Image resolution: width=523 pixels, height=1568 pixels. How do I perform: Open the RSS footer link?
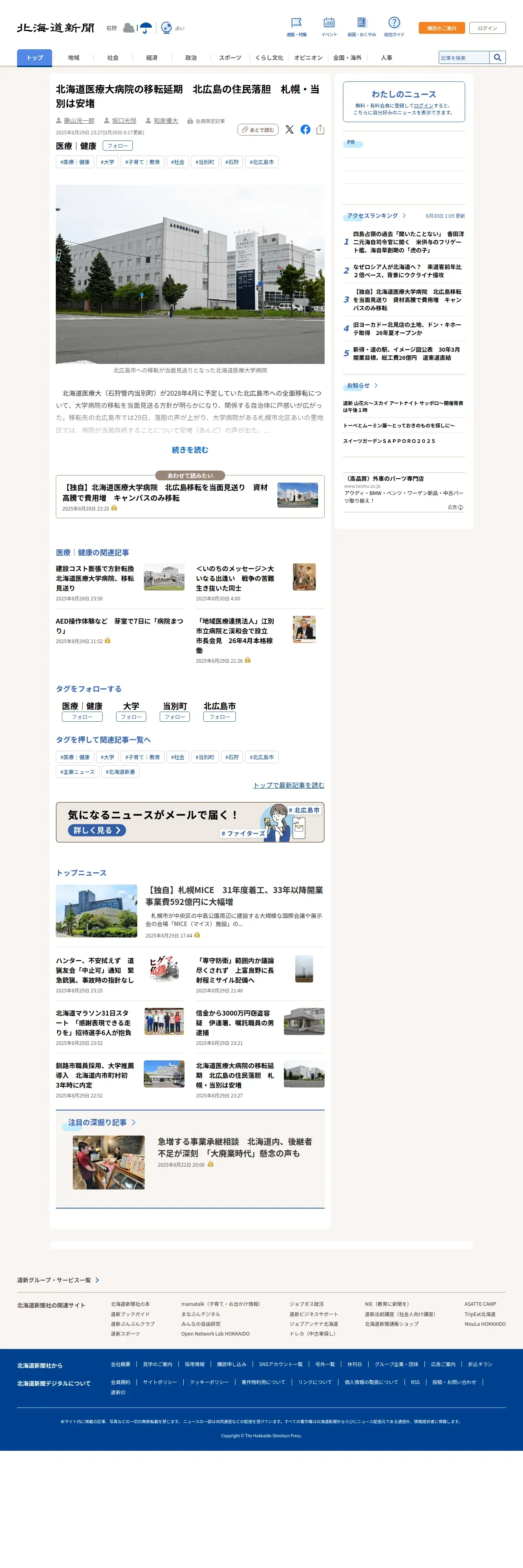(415, 1382)
